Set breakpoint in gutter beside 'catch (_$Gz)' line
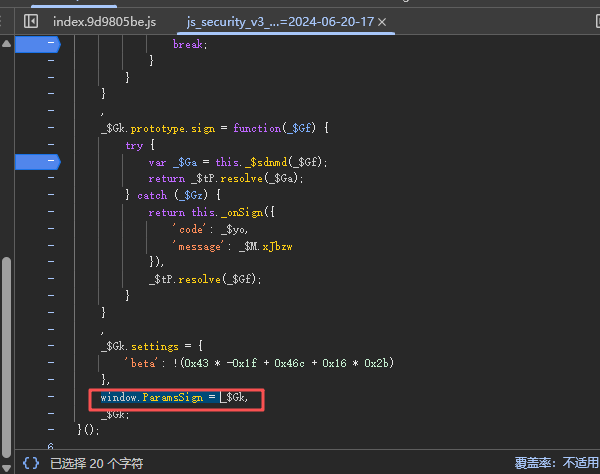600x474 pixels. coord(51,194)
